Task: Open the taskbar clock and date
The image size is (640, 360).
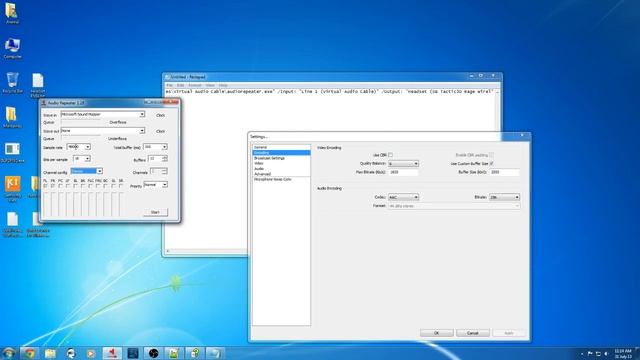Action: point(623,354)
